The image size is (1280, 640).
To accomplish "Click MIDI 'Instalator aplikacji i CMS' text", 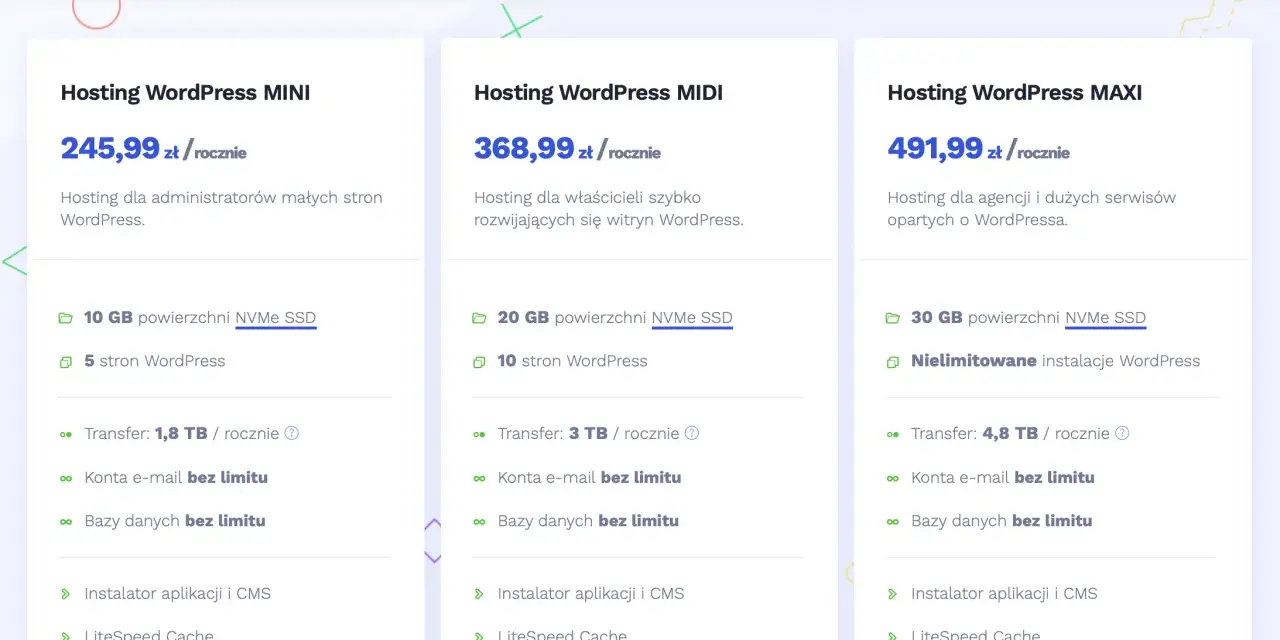I will pyautogui.click(x=591, y=593).
